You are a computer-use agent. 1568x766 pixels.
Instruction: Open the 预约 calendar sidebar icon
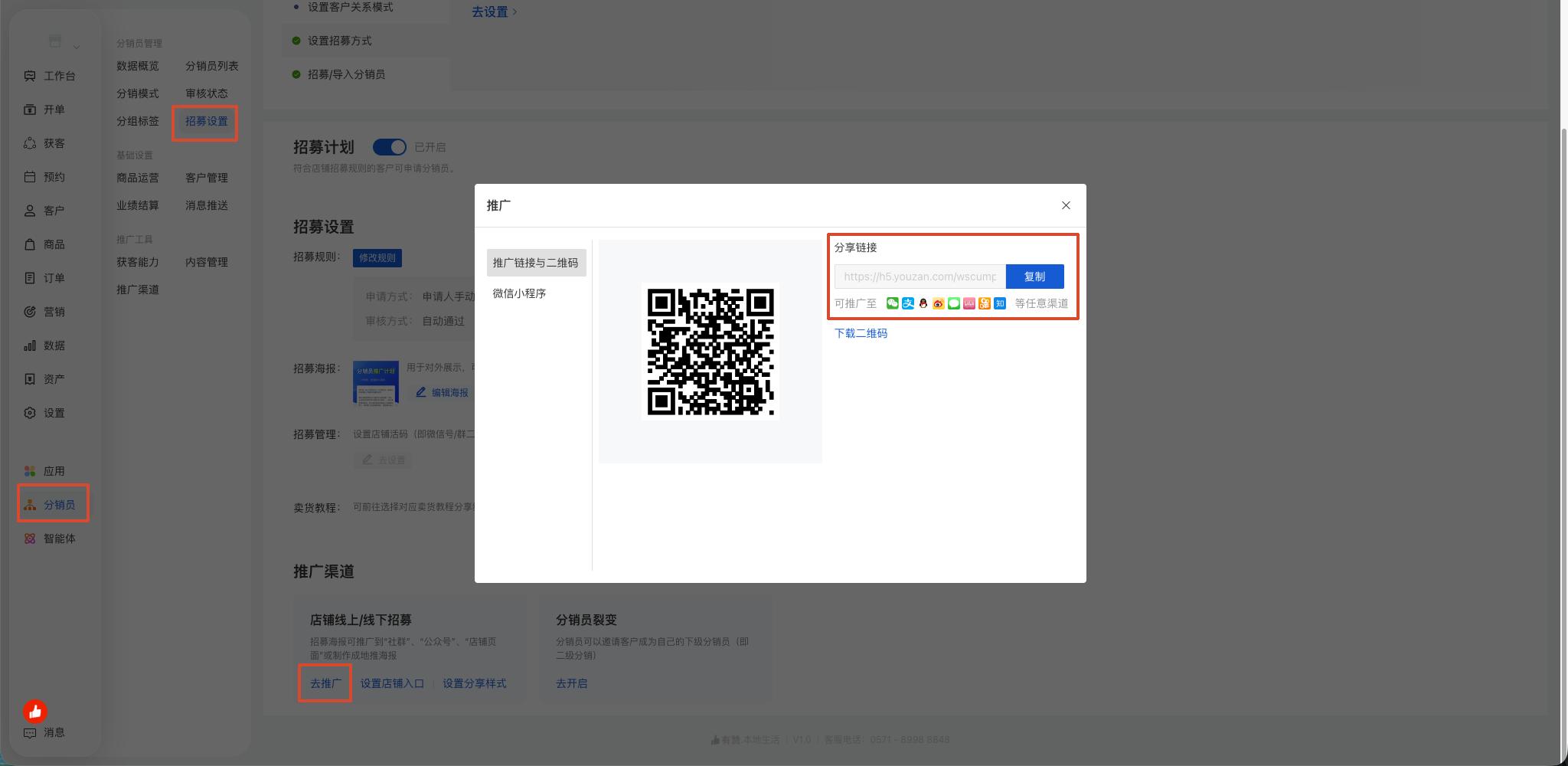(30, 177)
